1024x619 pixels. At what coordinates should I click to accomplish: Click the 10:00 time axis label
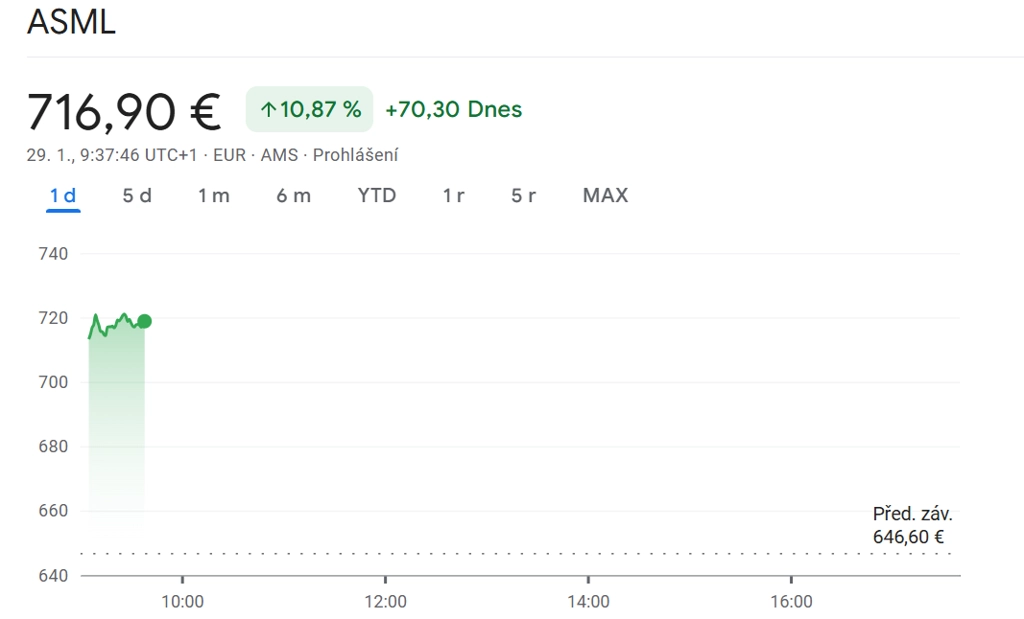tap(182, 601)
